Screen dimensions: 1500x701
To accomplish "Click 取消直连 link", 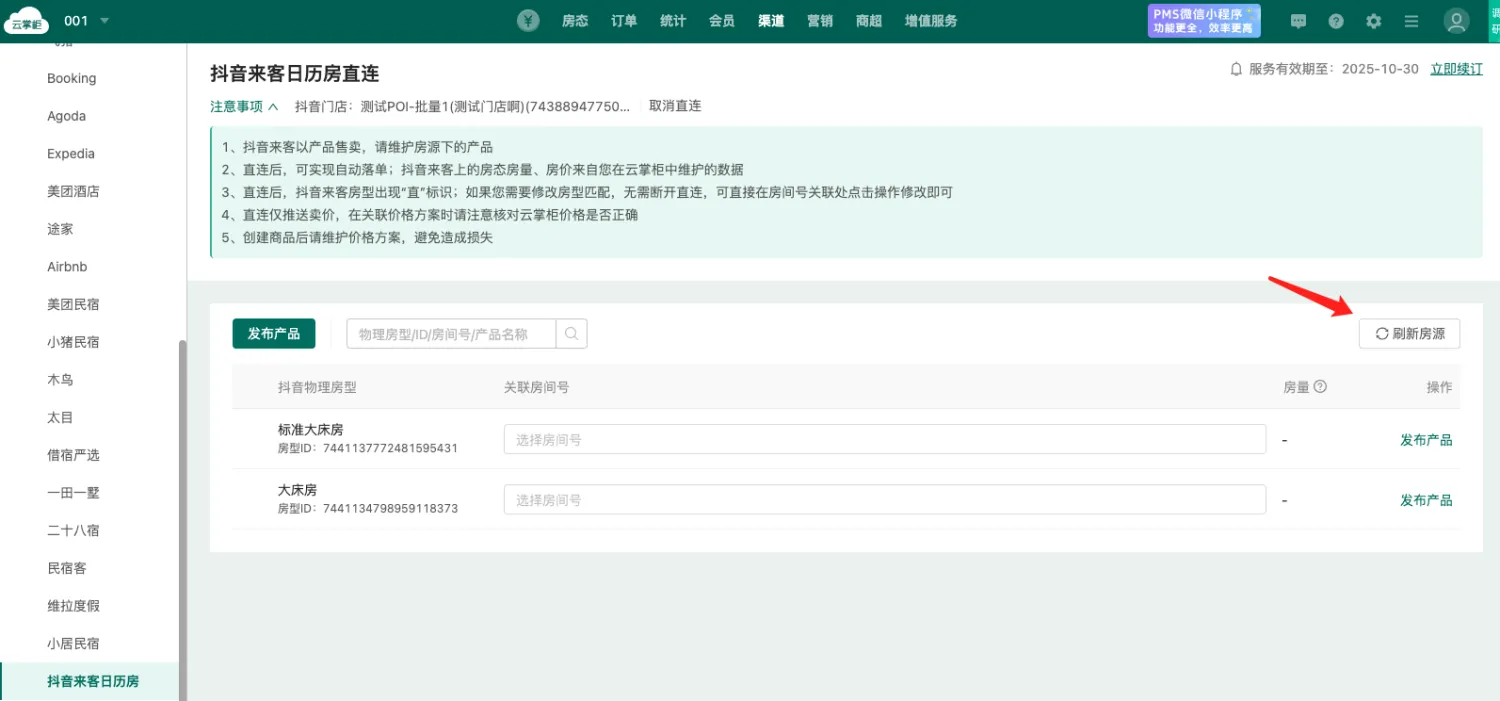I will point(675,106).
